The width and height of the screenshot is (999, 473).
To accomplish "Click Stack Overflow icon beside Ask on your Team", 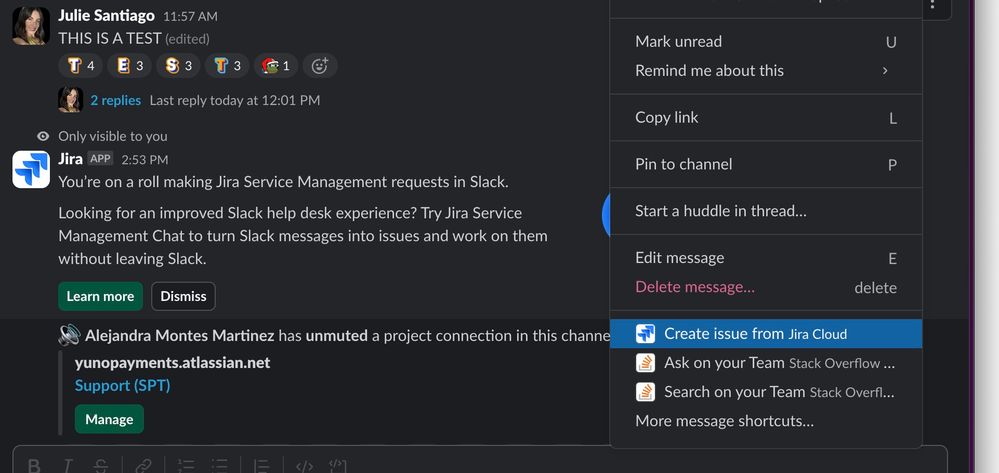I will 645,363.
